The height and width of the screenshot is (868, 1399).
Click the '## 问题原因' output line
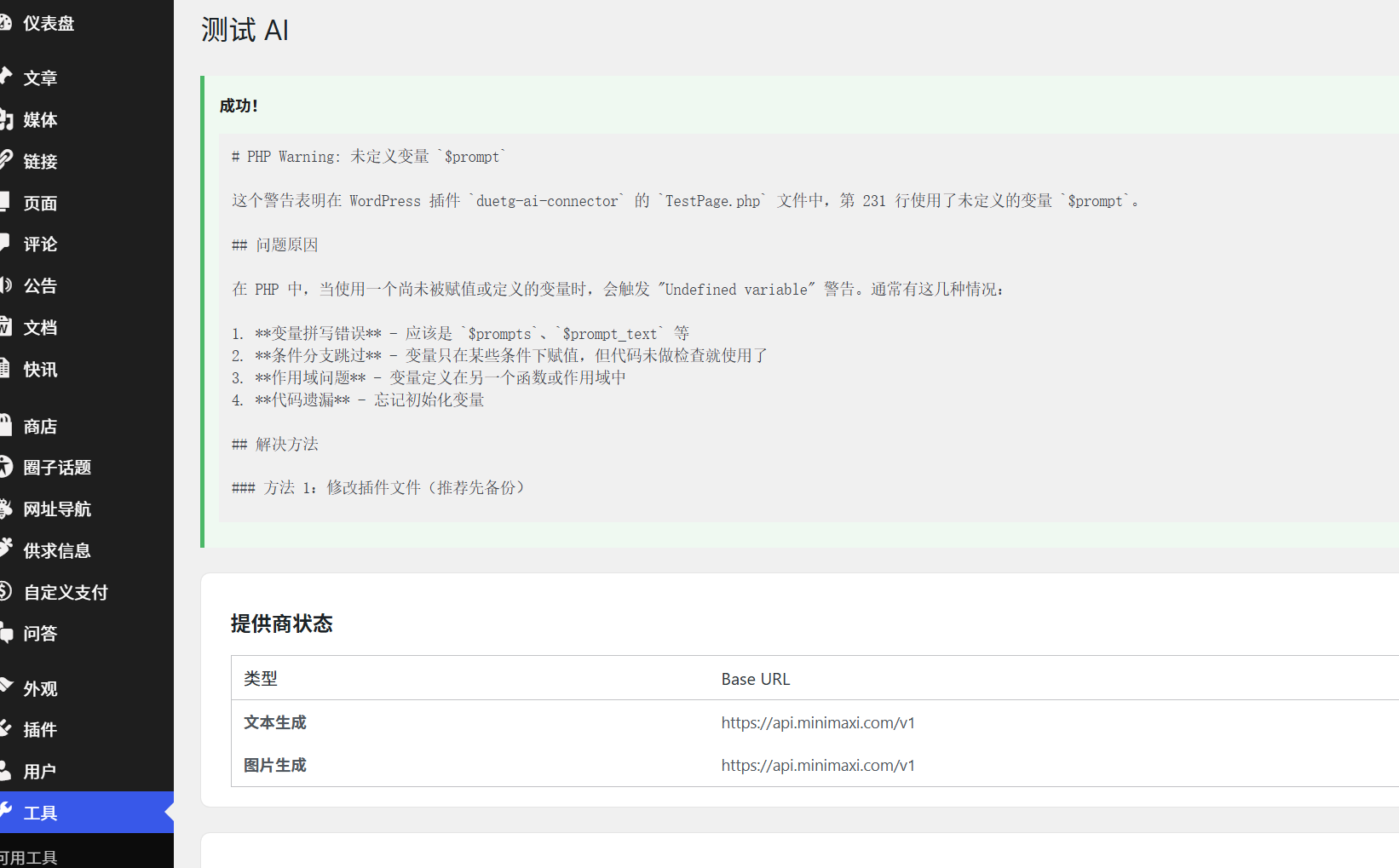point(274,245)
